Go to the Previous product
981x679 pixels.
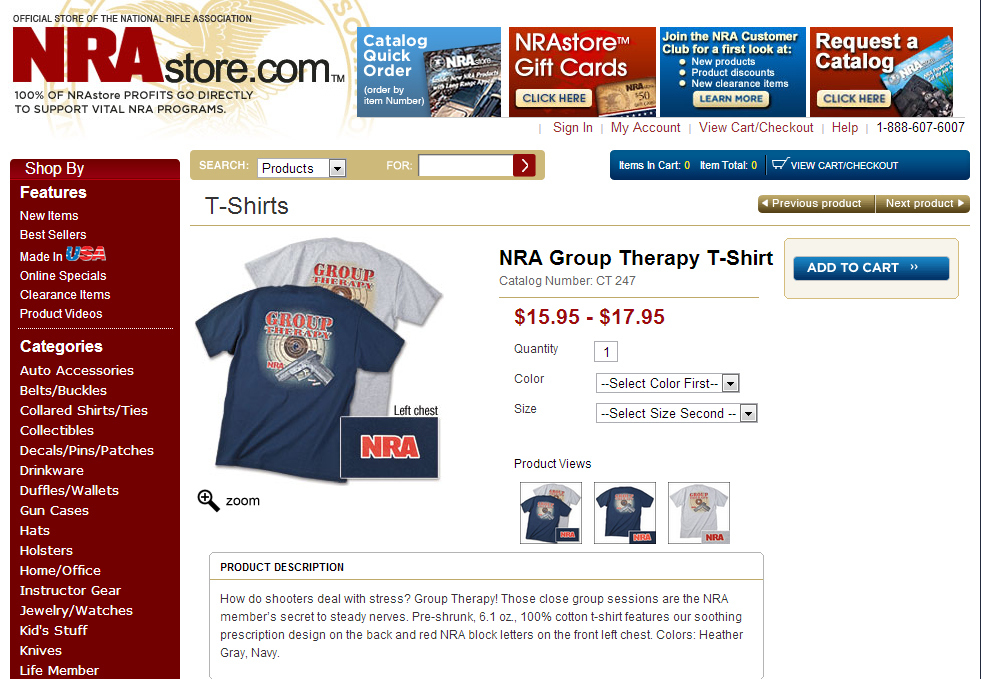coord(816,203)
